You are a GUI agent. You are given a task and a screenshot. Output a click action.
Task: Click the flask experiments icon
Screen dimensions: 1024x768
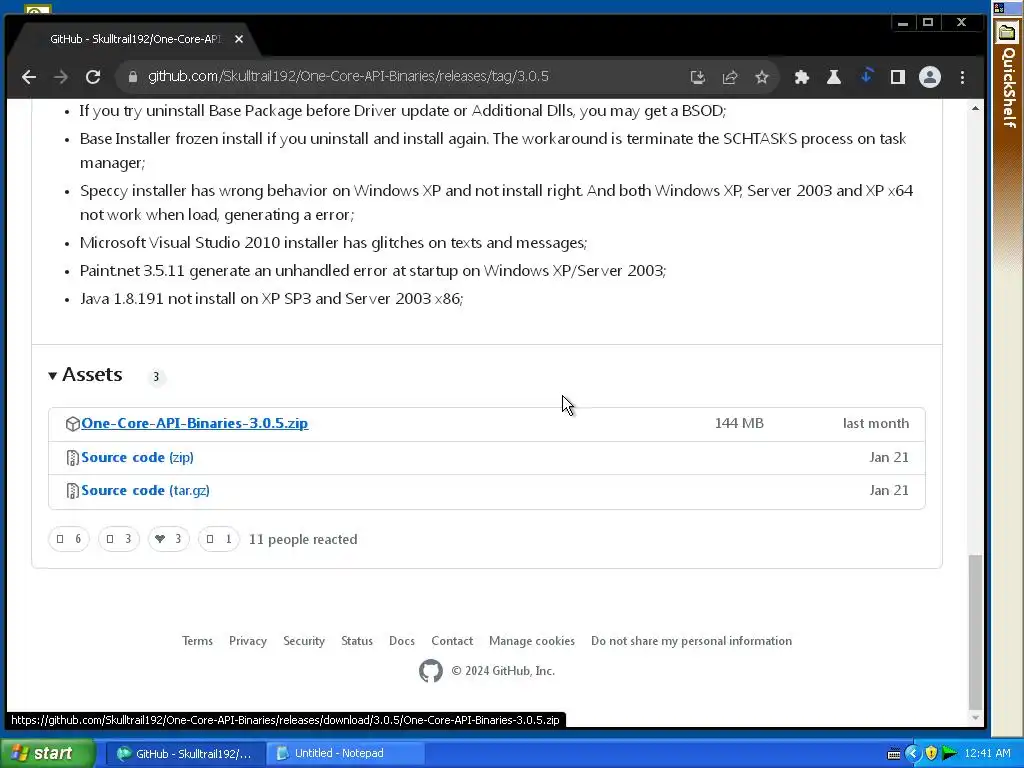click(x=833, y=77)
